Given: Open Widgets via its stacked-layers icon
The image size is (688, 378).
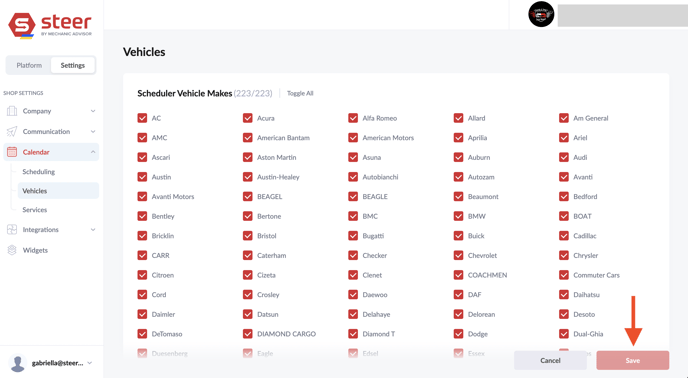Looking at the screenshot, I should tap(12, 250).
